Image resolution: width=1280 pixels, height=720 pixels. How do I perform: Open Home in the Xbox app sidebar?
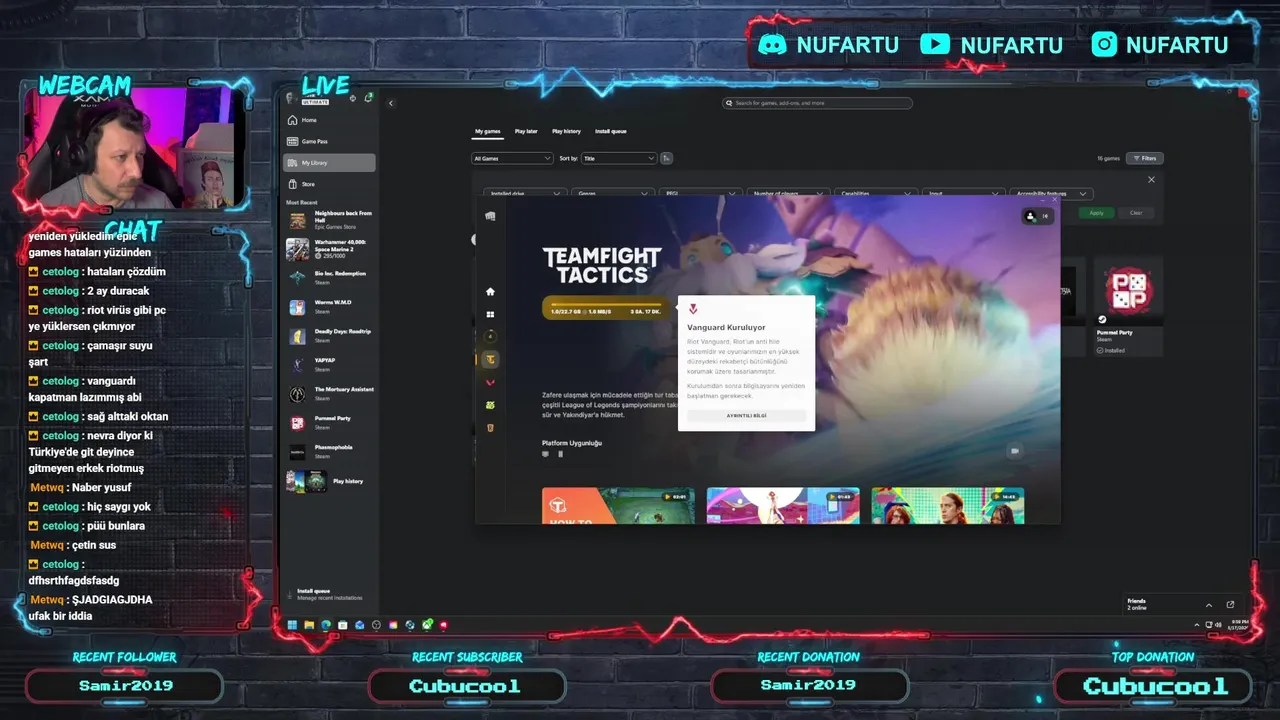pyautogui.click(x=329, y=120)
